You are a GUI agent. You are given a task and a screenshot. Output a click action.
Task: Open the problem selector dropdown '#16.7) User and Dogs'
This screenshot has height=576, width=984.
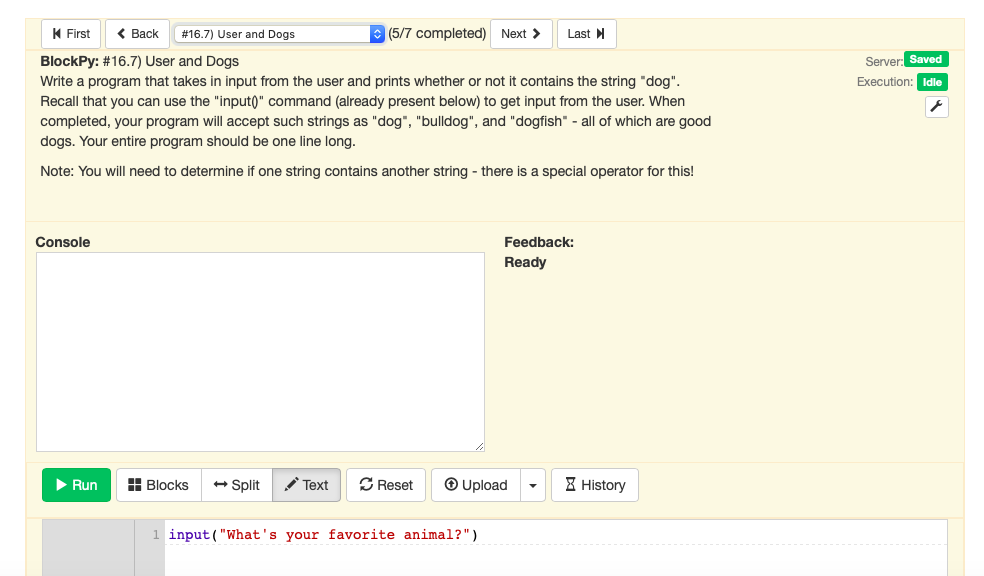point(279,34)
